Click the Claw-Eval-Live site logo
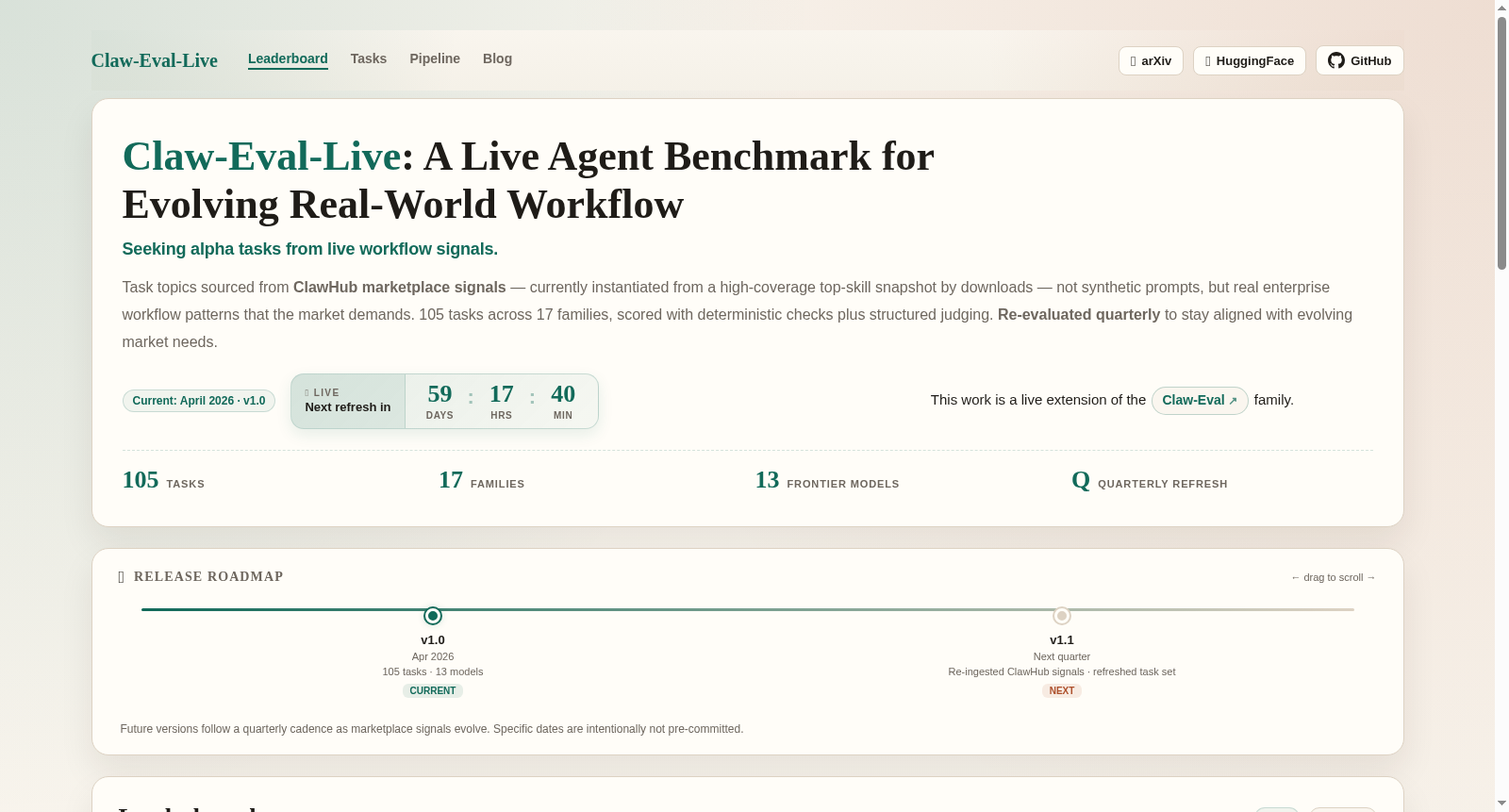1509x812 pixels. point(155,60)
